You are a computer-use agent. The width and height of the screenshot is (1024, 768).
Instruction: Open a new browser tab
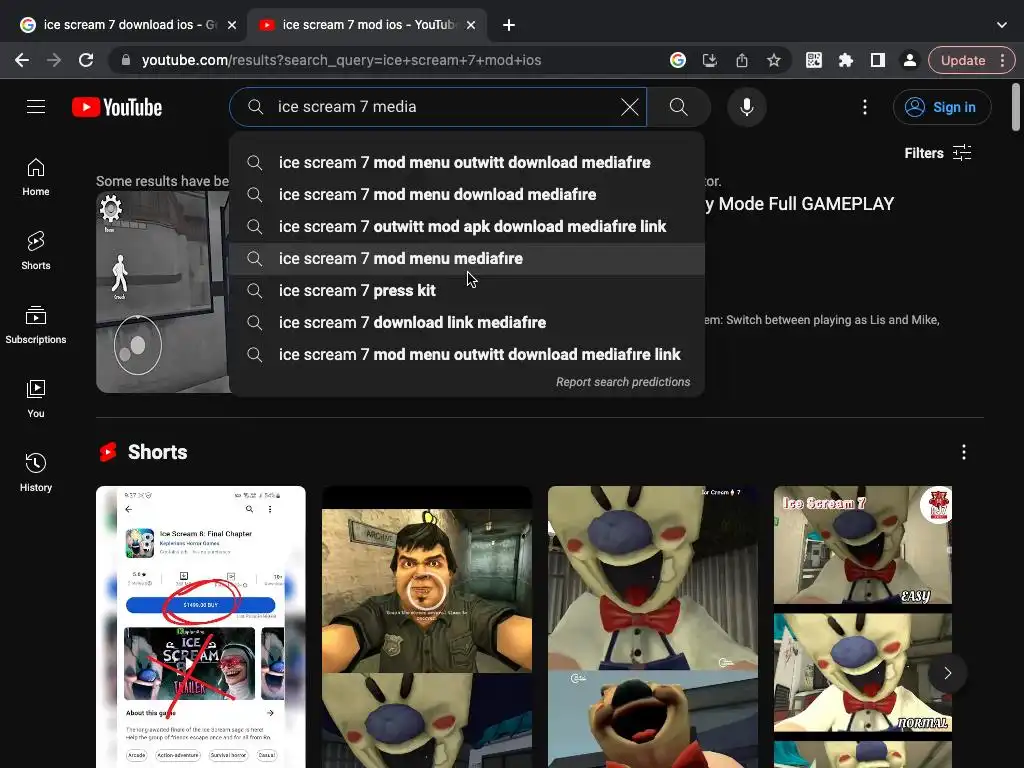509,25
